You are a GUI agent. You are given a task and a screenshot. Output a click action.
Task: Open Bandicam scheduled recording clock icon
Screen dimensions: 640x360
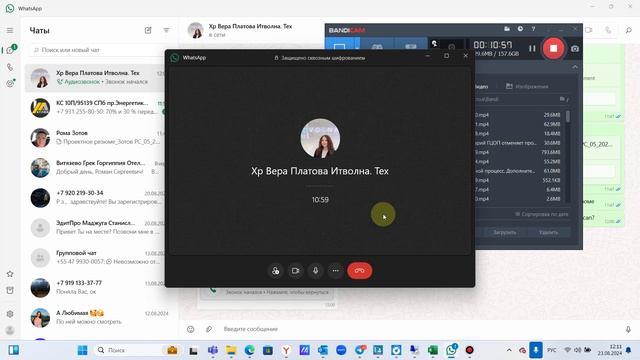520,29
